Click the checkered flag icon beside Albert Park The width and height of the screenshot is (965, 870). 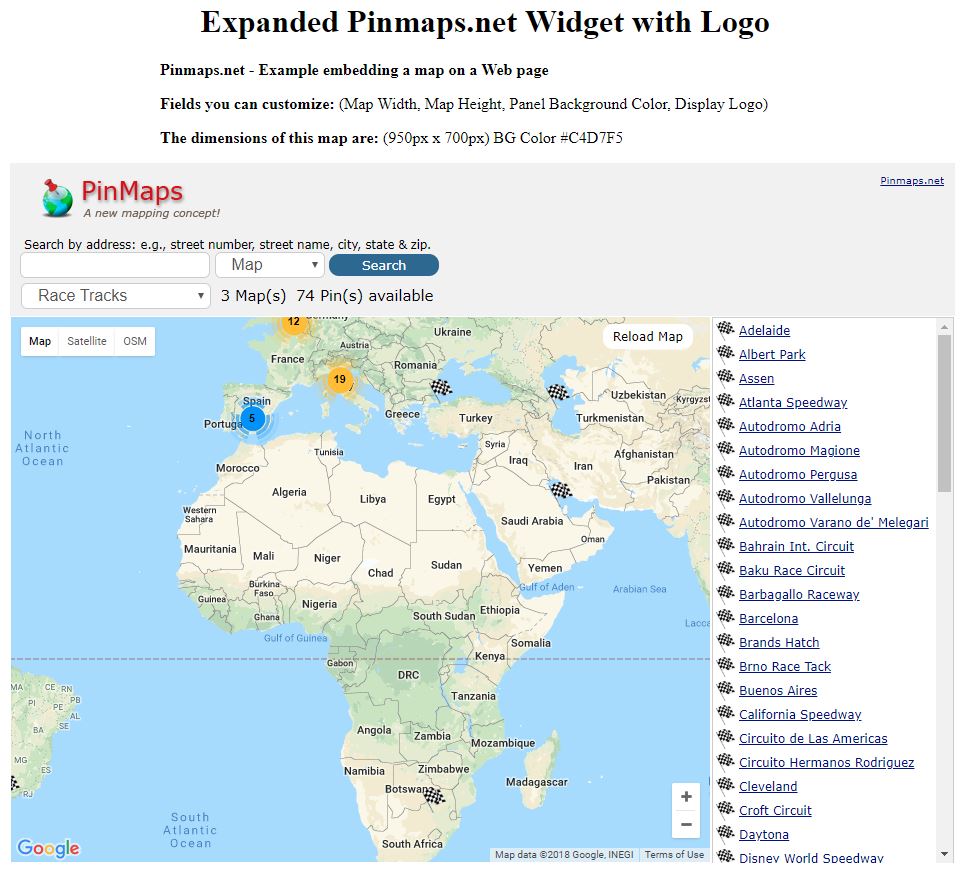[x=726, y=353]
